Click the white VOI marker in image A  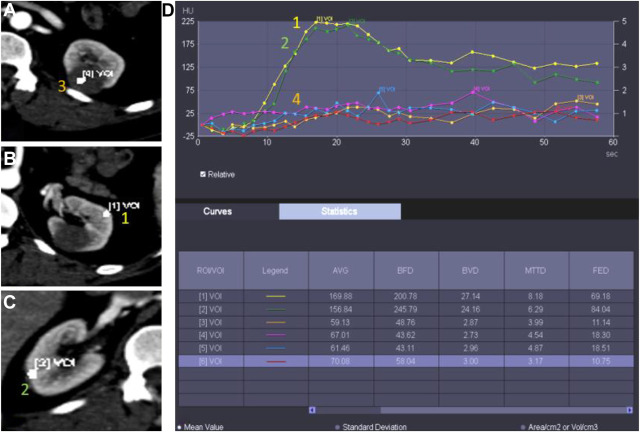[81, 80]
